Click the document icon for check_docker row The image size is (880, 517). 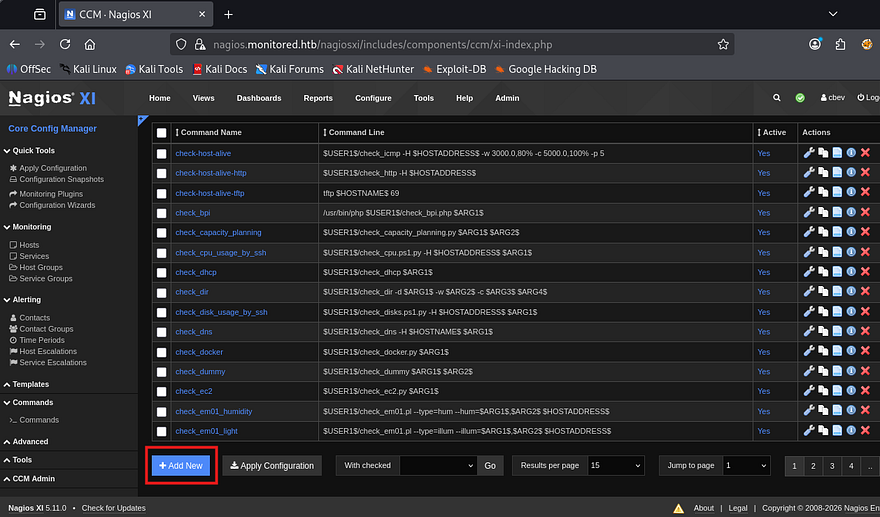pos(837,352)
